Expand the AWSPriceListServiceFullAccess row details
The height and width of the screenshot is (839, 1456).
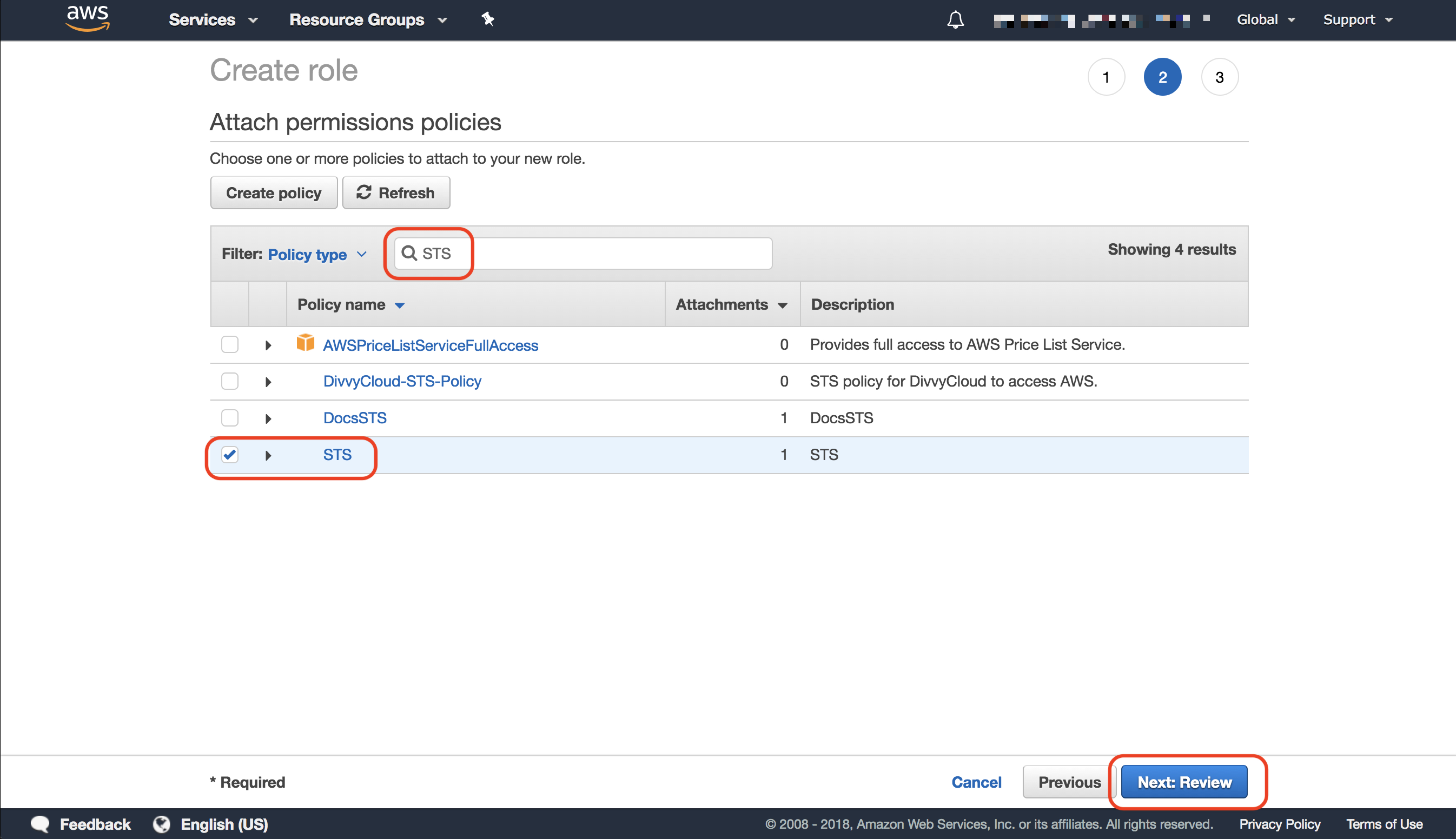click(x=268, y=345)
